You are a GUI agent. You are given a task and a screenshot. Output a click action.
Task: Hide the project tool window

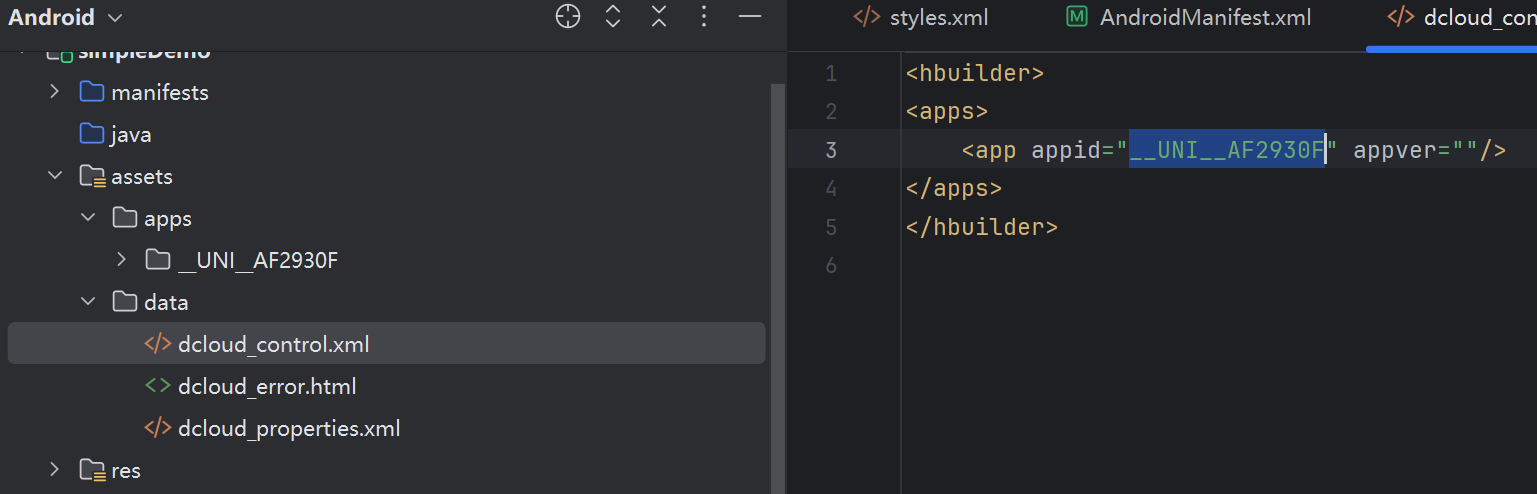coord(750,17)
